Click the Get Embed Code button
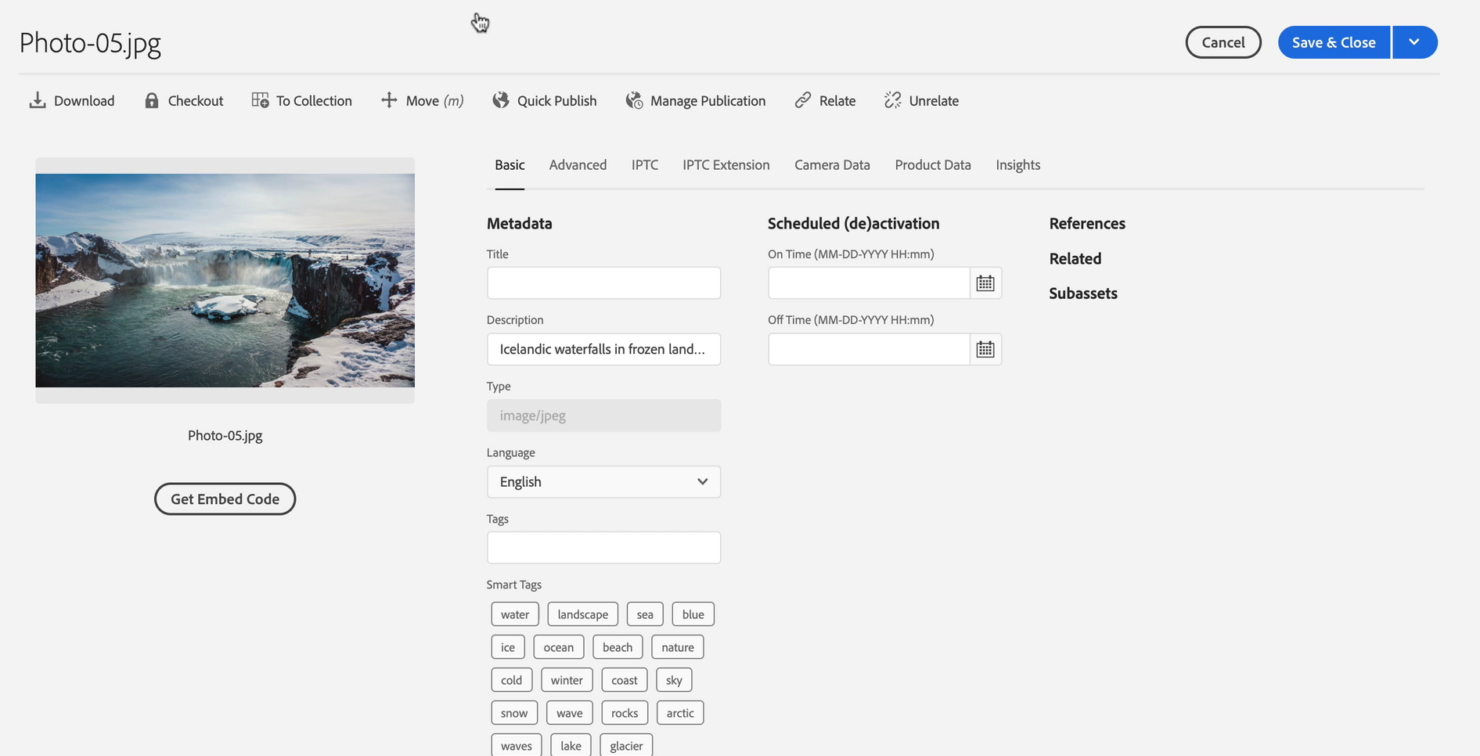 pos(224,498)
